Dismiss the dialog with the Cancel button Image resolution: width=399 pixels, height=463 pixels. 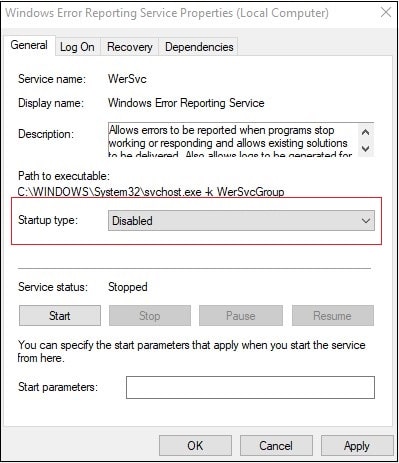point(276,445)
